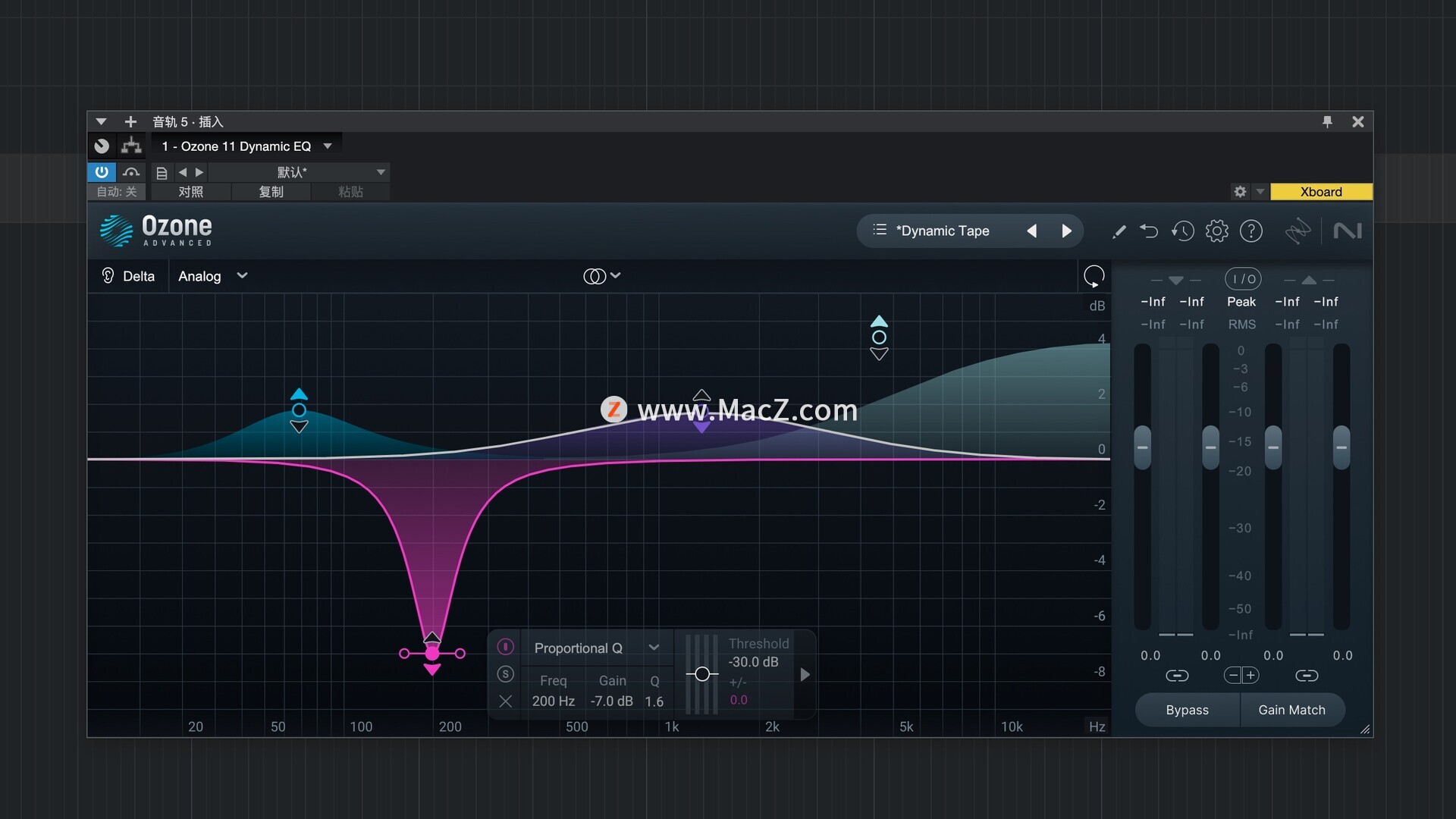Click the 自动: 关 automation button
This screenshot has width=1456, height=819.
117,192
